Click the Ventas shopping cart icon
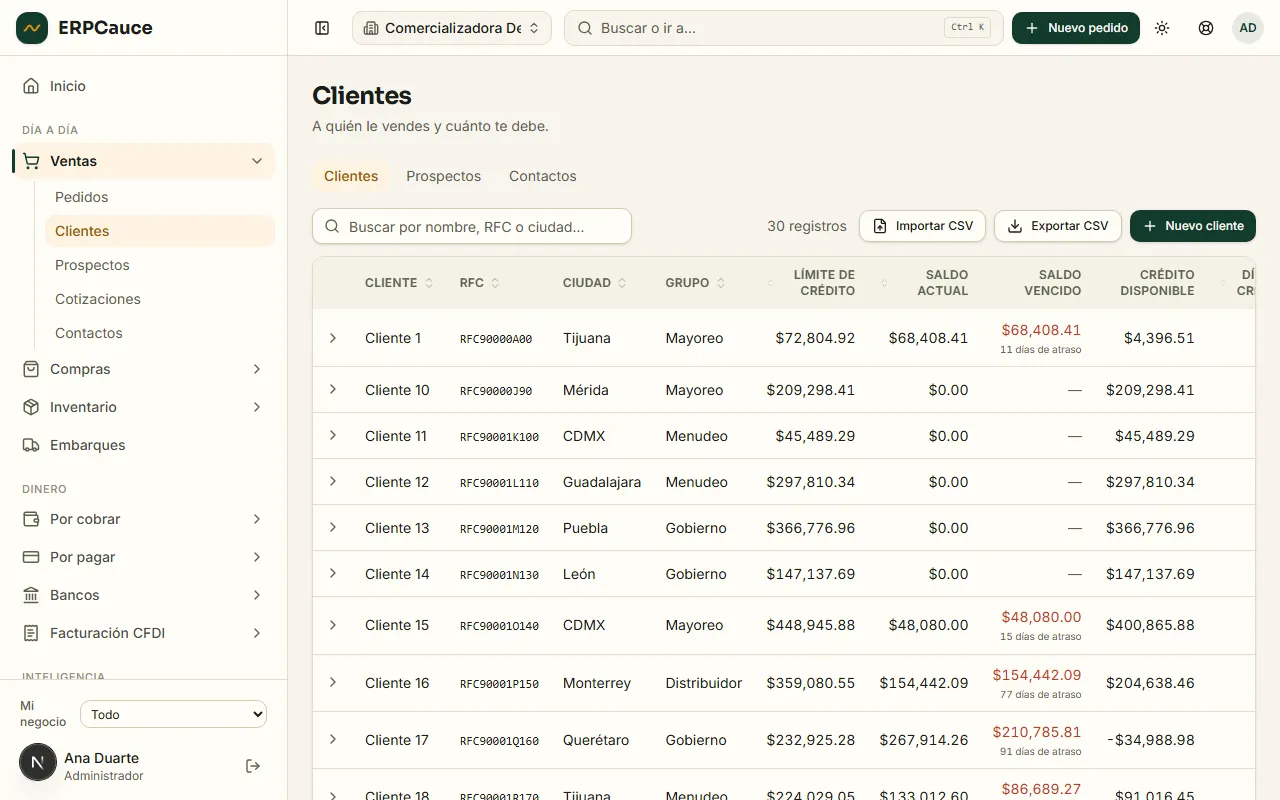Viewport: 1280px width, 800px height. (31, 161)
